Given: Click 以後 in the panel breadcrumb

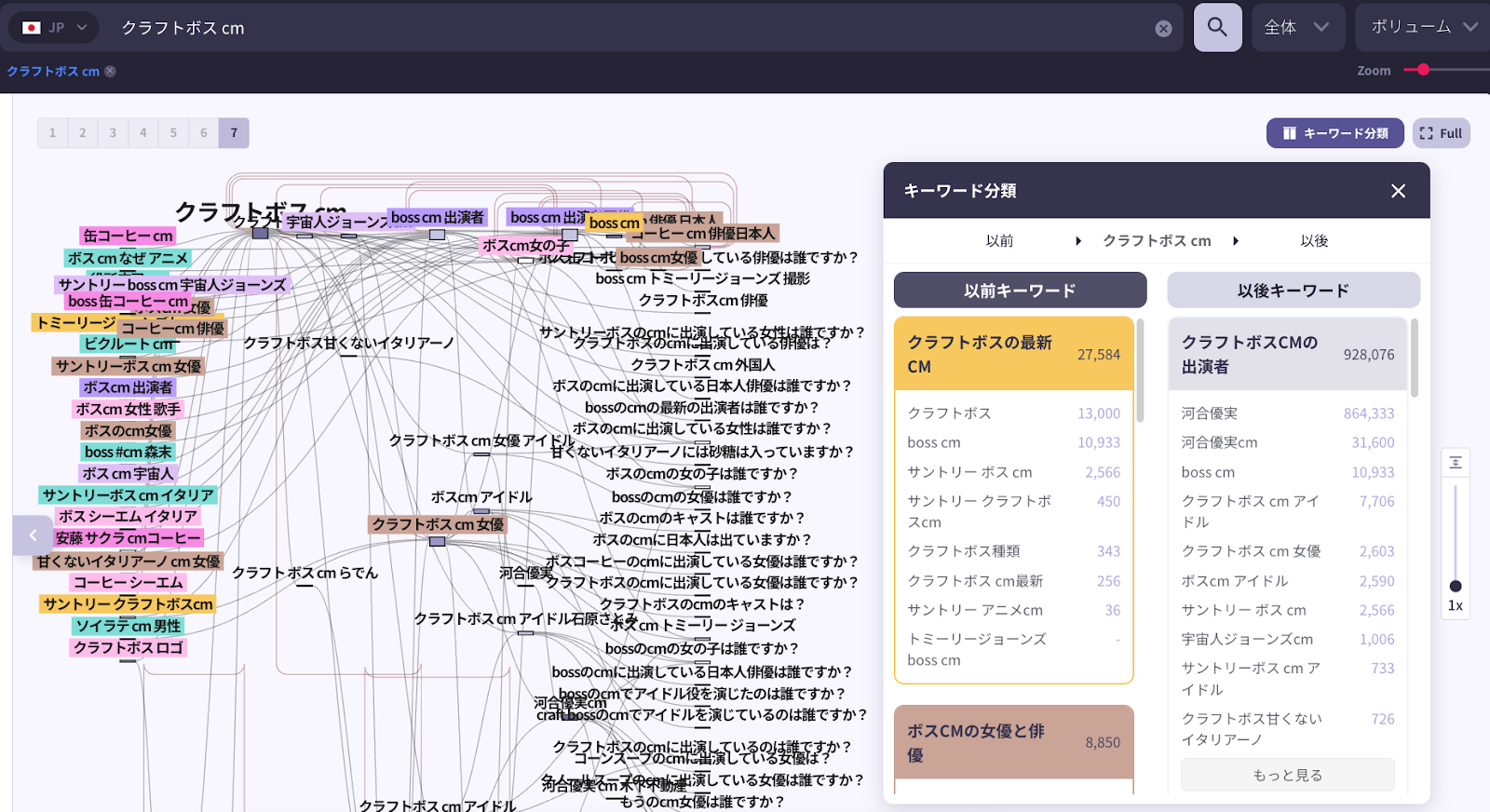Looking at the screenshot, I should pos(1314,241).
